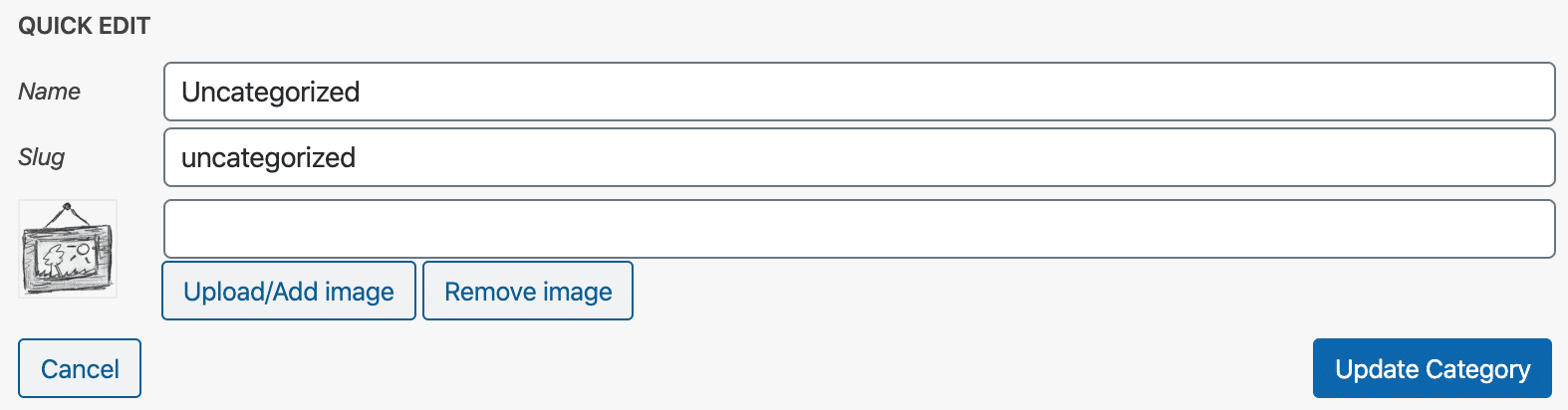This screenshot has width=1568, height=410.
Task: Click the hanging picture frame image preview
Action: click(x=68, y=249)
